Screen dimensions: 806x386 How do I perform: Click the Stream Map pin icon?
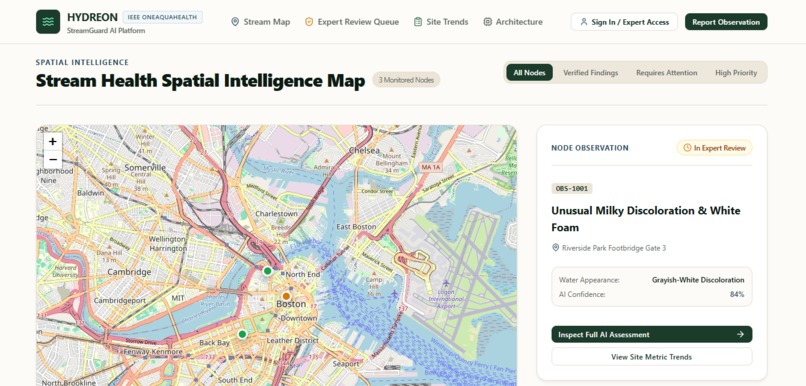235,22
